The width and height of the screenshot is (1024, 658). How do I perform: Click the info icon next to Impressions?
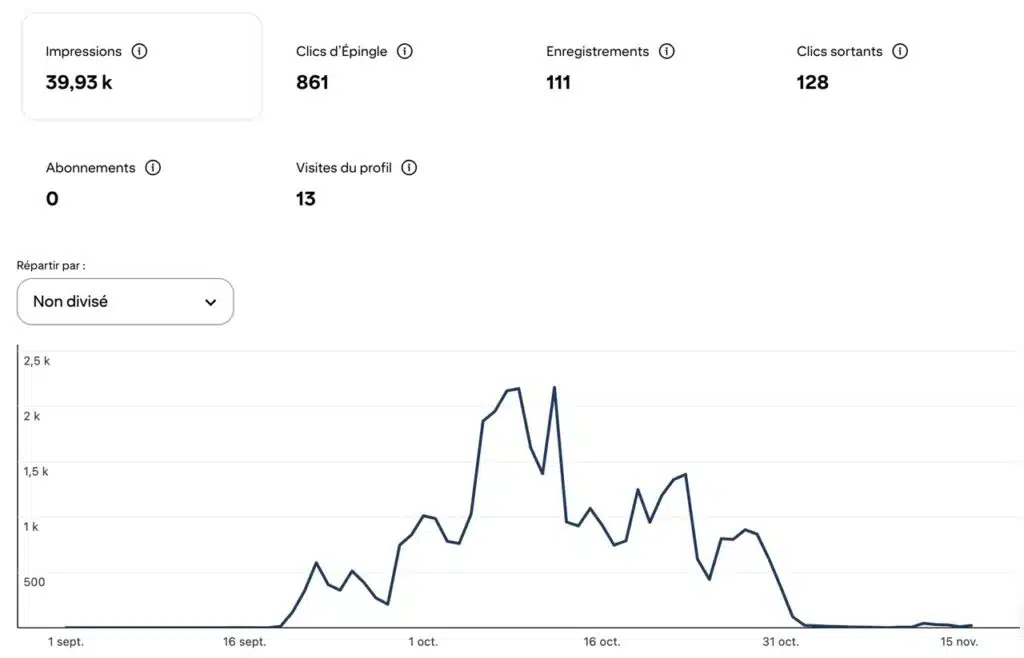pos(139,51)
